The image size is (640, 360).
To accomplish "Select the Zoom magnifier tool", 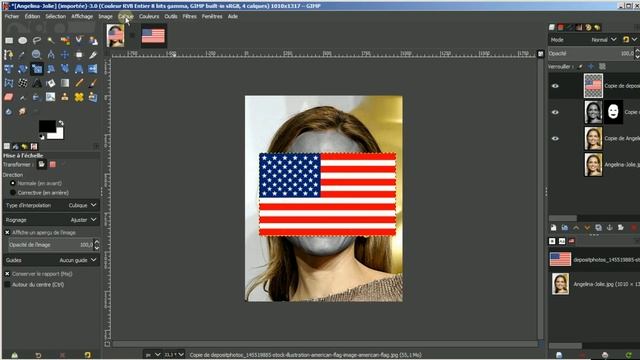I will point(37,54).
